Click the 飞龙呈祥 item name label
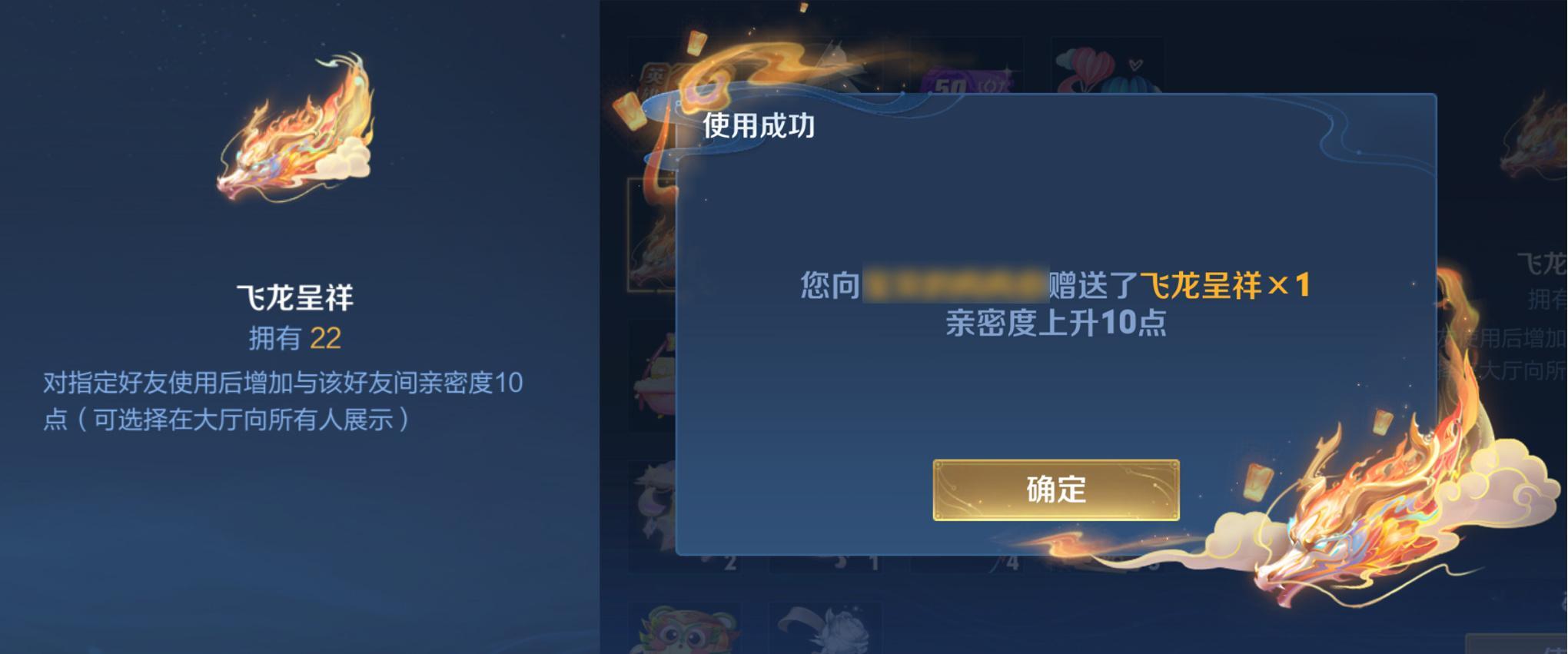 [x=295, y=297]
